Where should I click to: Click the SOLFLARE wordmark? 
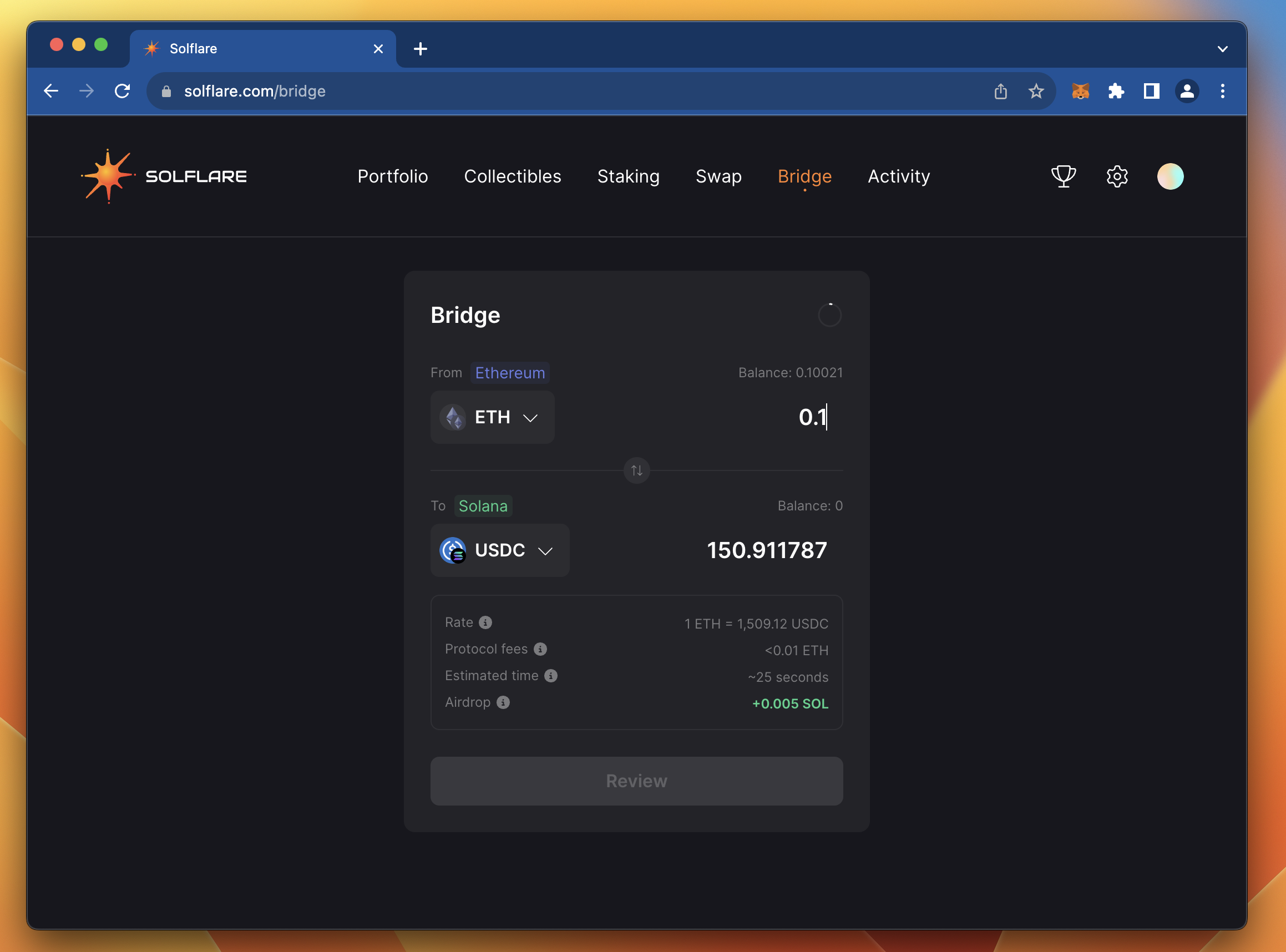(x=196, y=176)
